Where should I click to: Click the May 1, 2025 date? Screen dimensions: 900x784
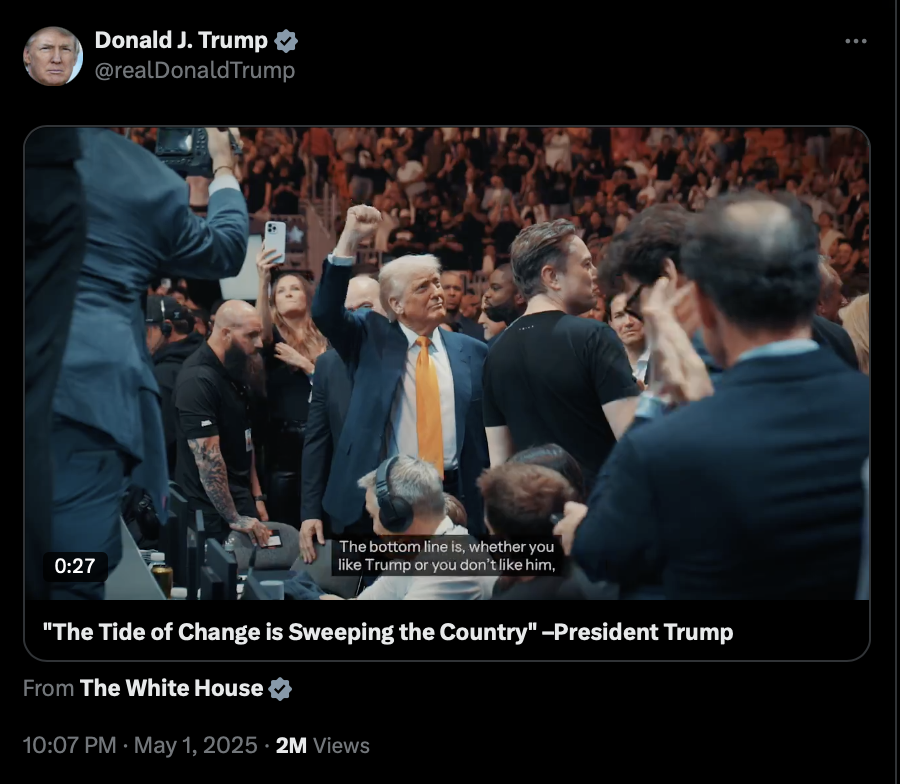point(195,746)
